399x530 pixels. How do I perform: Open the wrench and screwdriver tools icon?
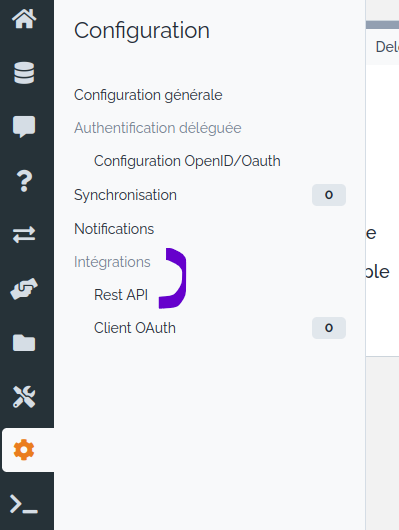pyautogui.click(x=24, y=397)
